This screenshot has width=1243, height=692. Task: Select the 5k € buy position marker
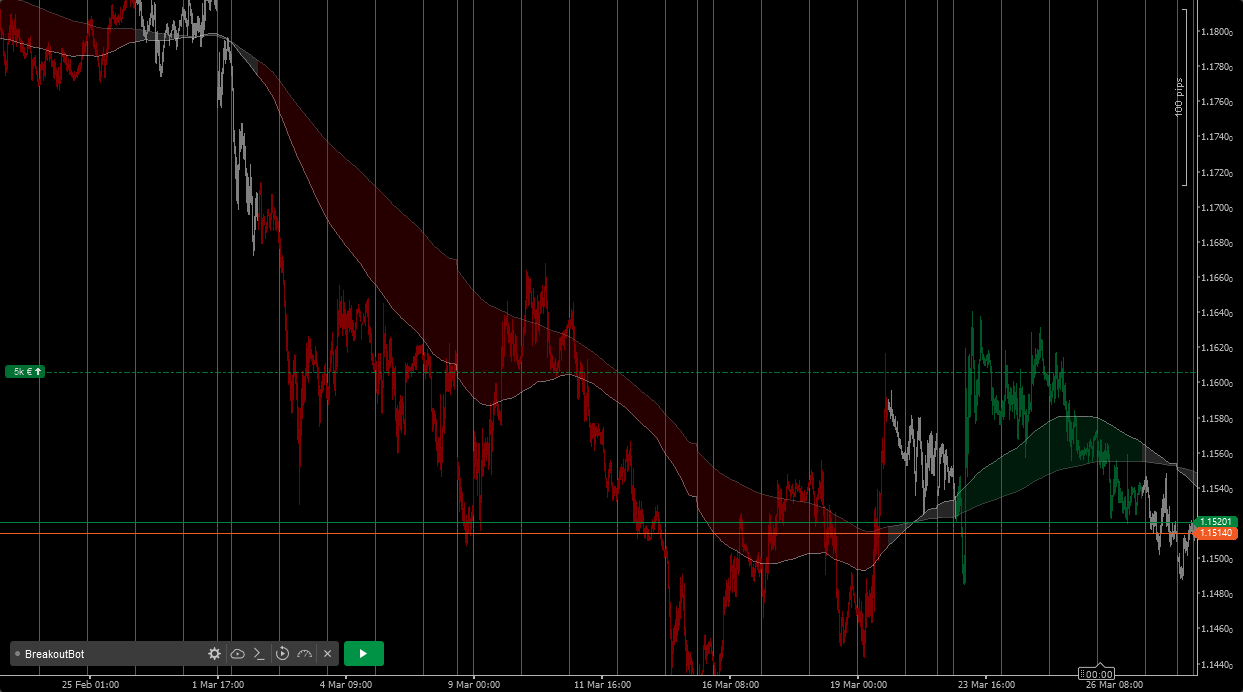[x=26, y=372]
